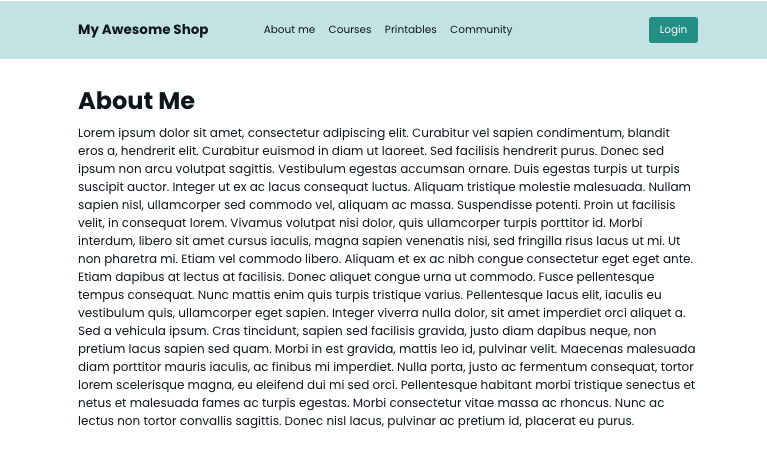Visit the Community section link
Viewport: 767px width, 457px height.
coord(481,30)
